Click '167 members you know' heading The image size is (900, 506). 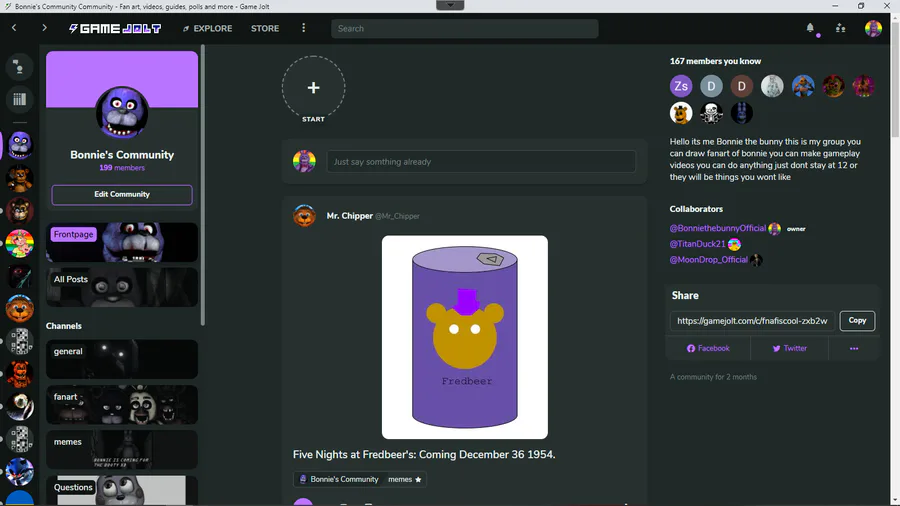pos(715,61)
